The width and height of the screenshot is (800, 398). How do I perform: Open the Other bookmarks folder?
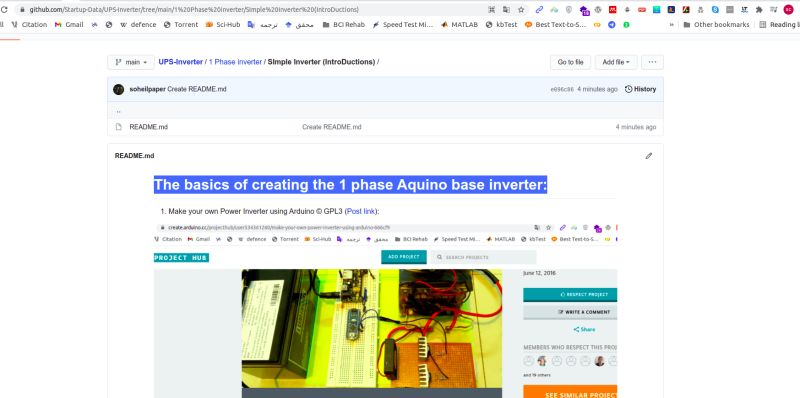(x=716, y=24)
